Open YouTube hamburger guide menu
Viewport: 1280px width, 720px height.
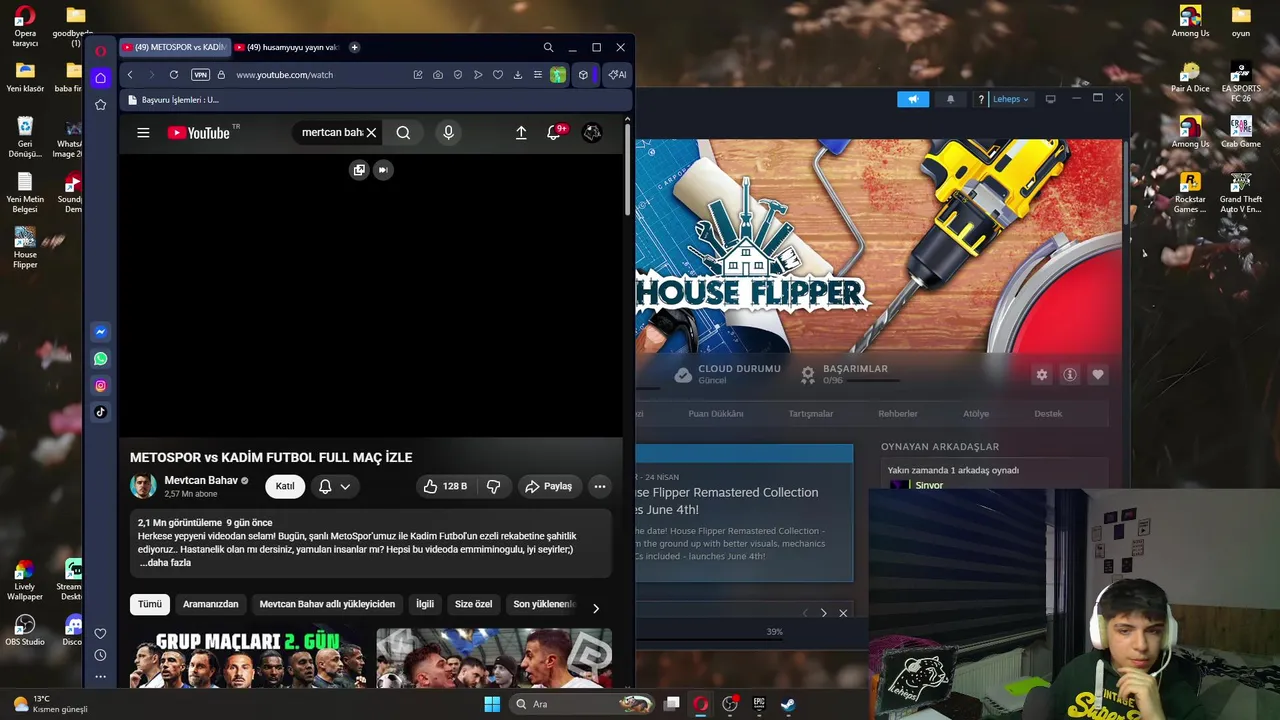click(143, 133)
